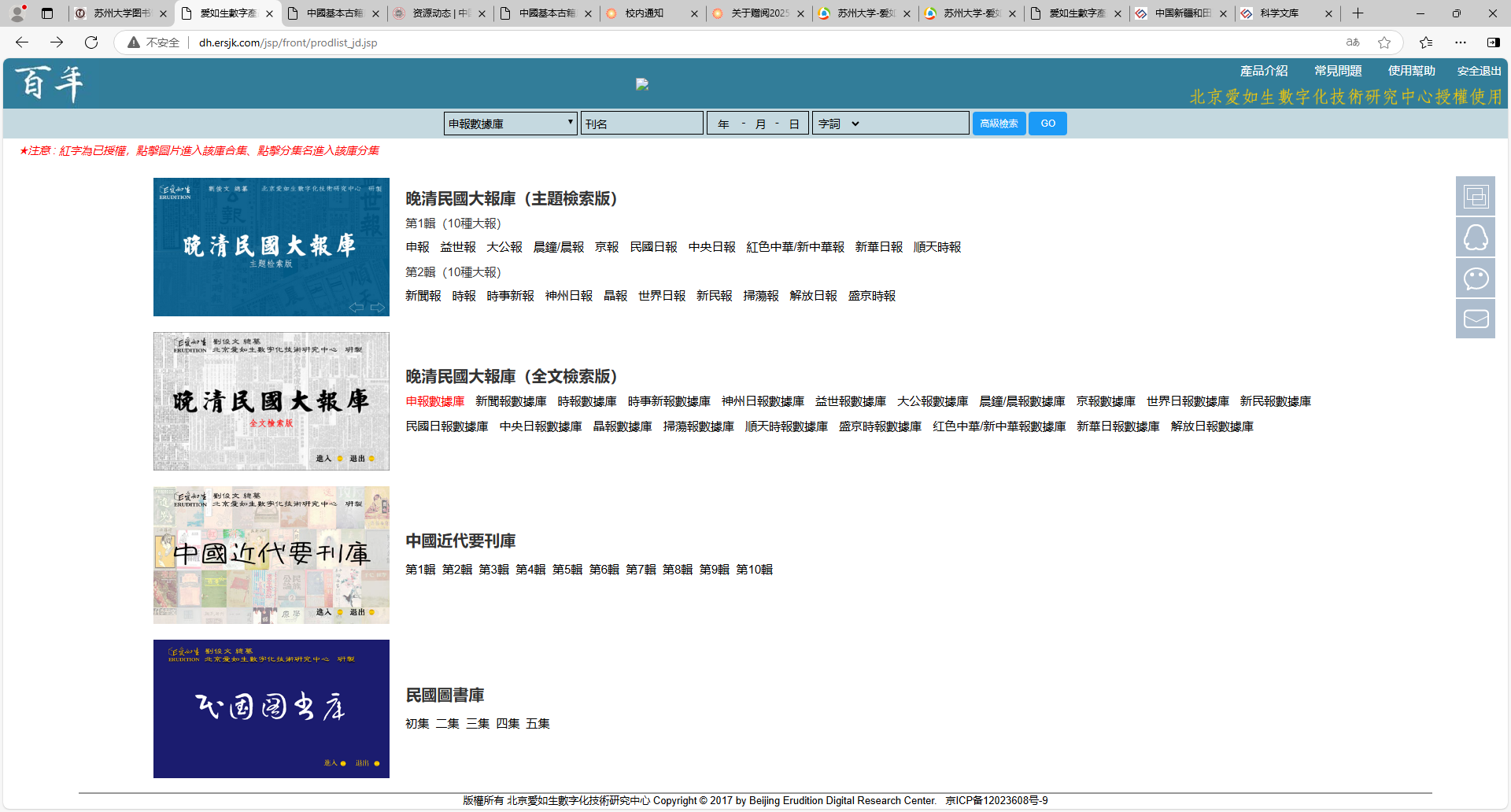Open 常見問題 in the top menu
The image size is (1511, 812).
1338,71
